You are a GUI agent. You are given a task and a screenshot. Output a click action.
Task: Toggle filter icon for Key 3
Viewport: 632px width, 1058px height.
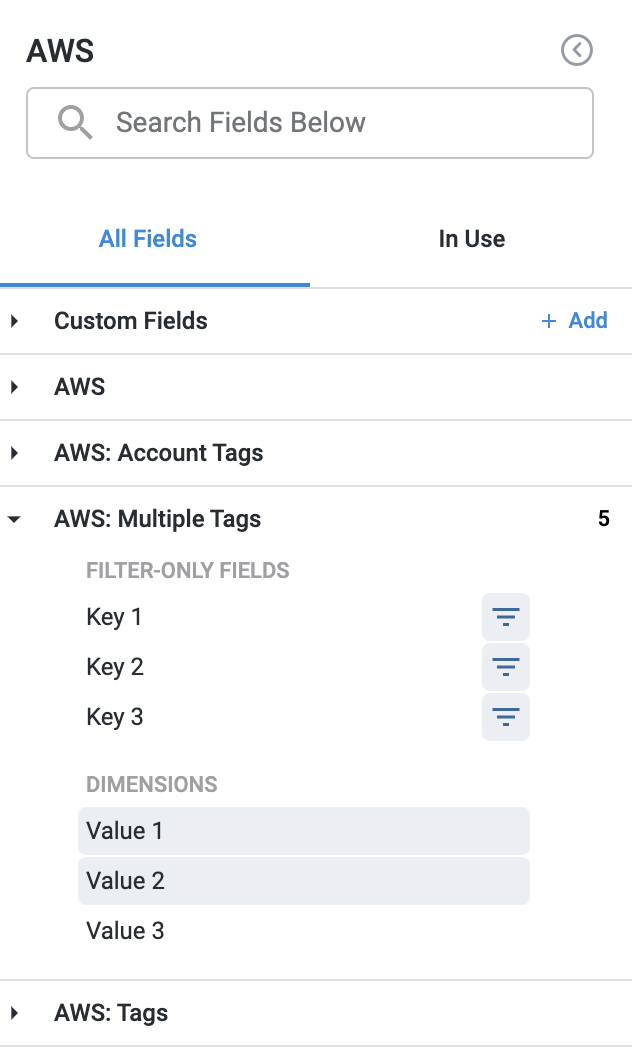506,717
